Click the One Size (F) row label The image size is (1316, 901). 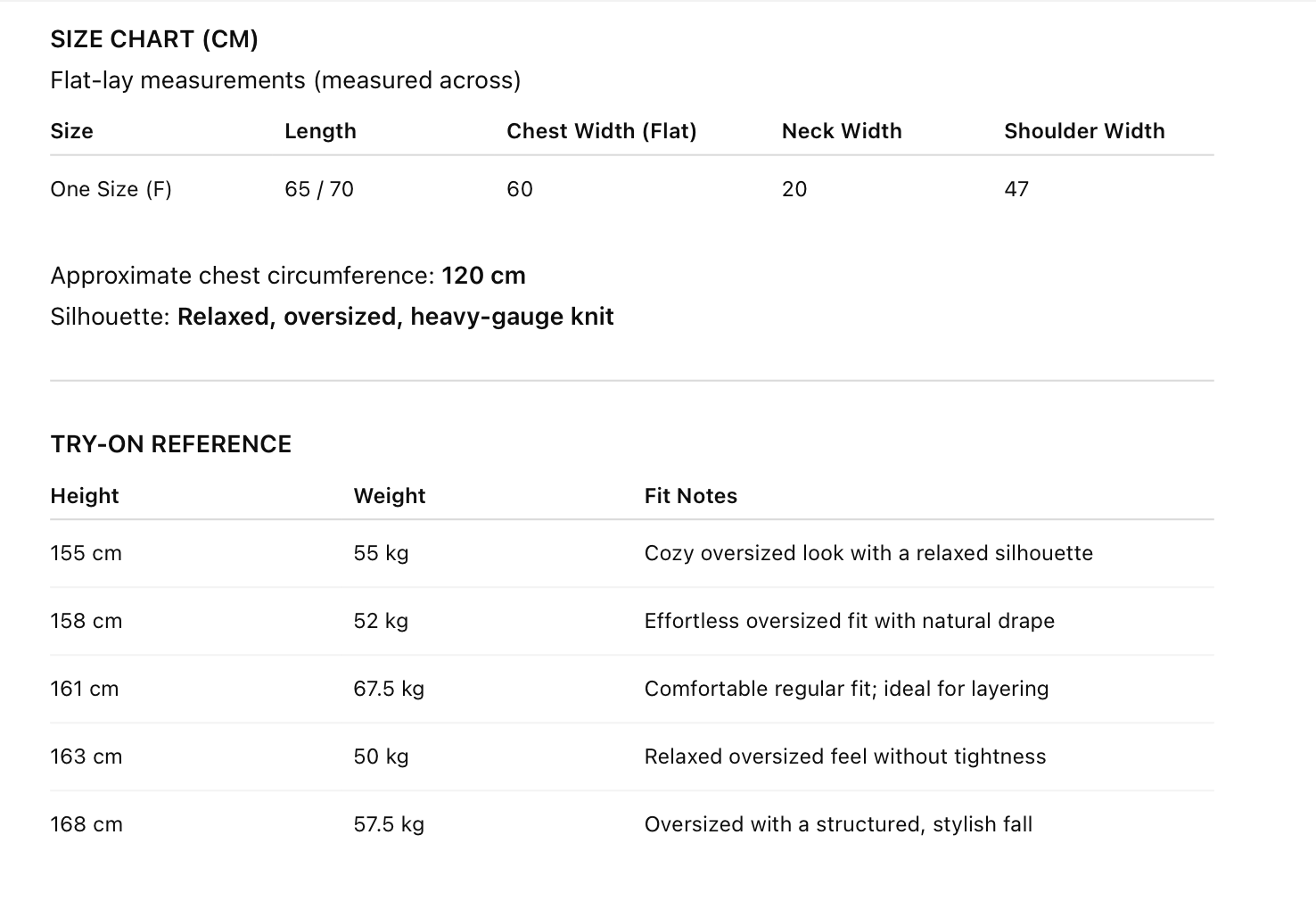111,189
